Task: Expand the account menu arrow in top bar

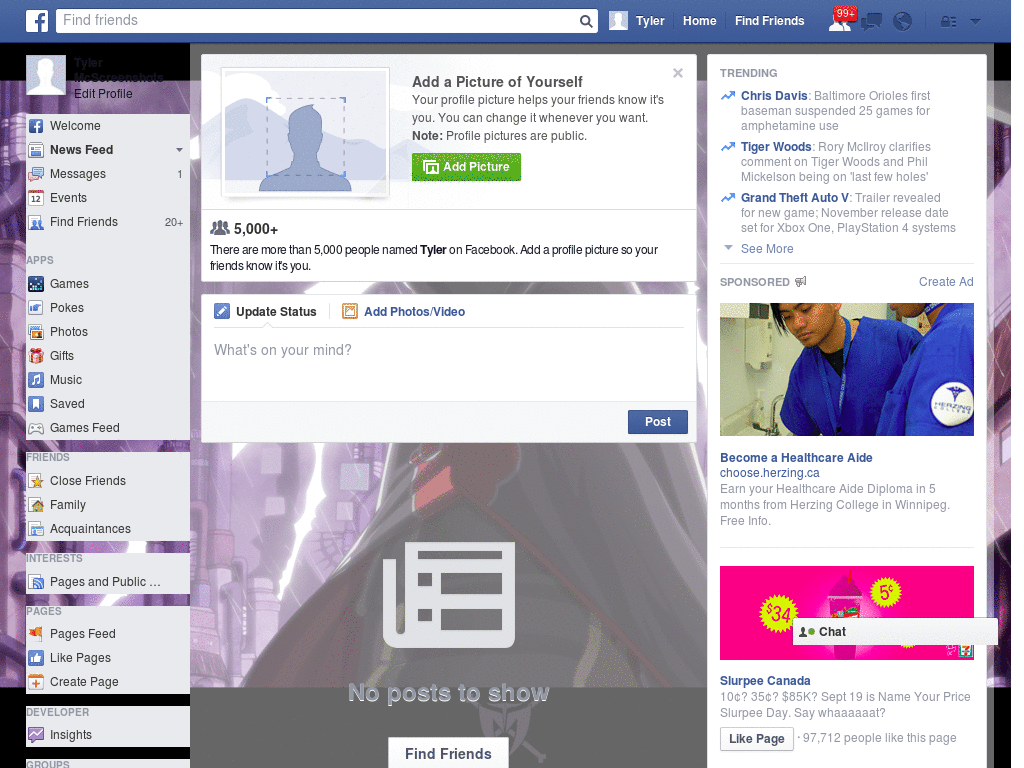Action: point(975,22)
